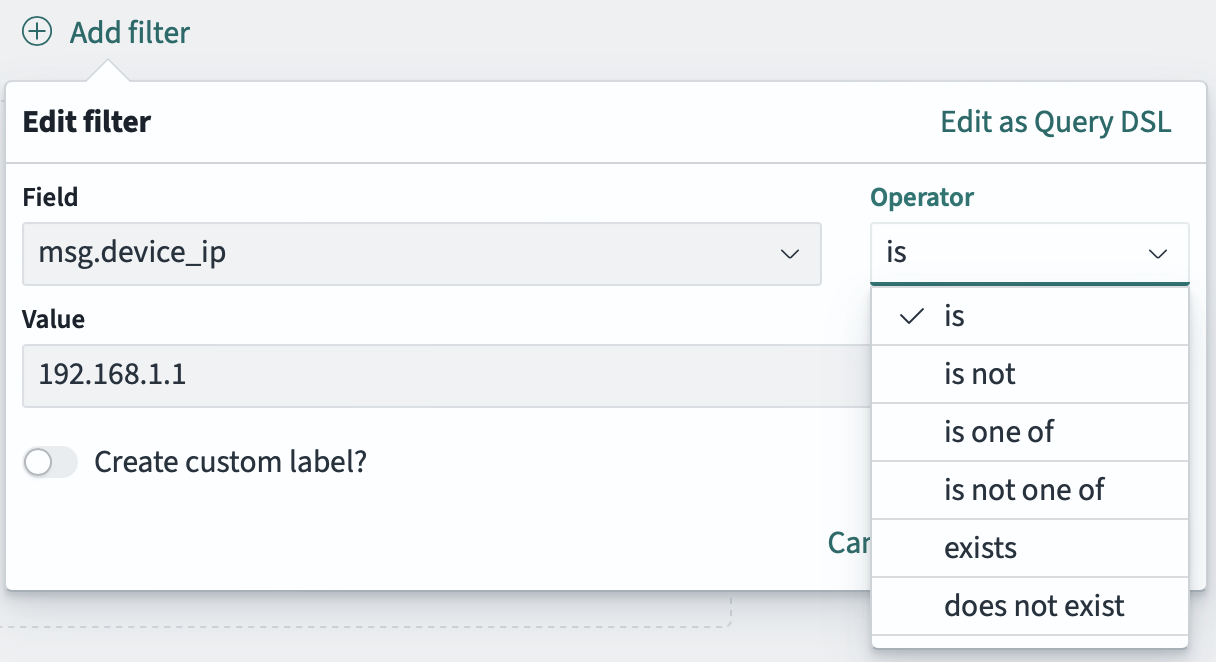The width and height of the screenshot is (1216, 662).
Task: Open Edit as Query DSL
Action: click(x=1055, y=121)
